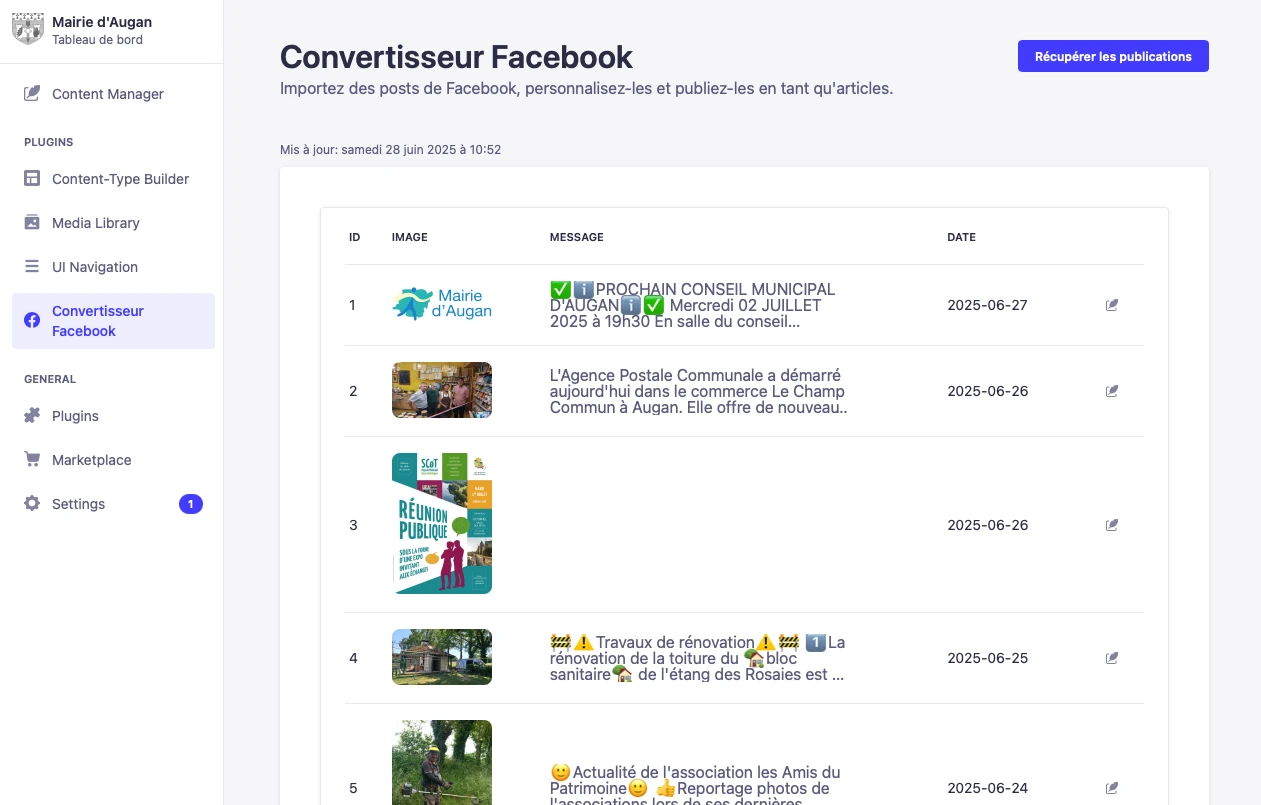
Task: Go to Media Library
Action: (x=113, y=223)
